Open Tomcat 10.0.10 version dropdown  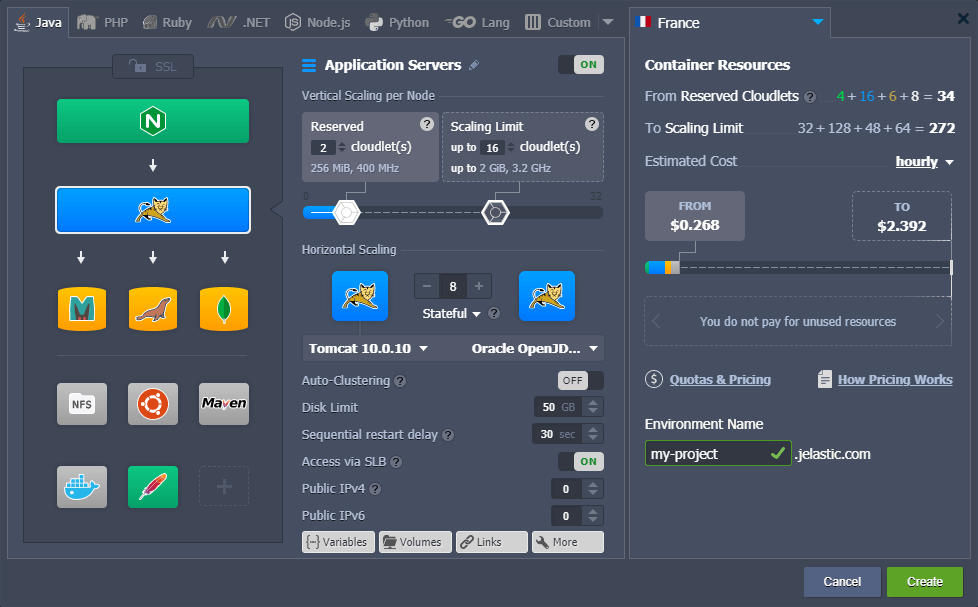369,348
